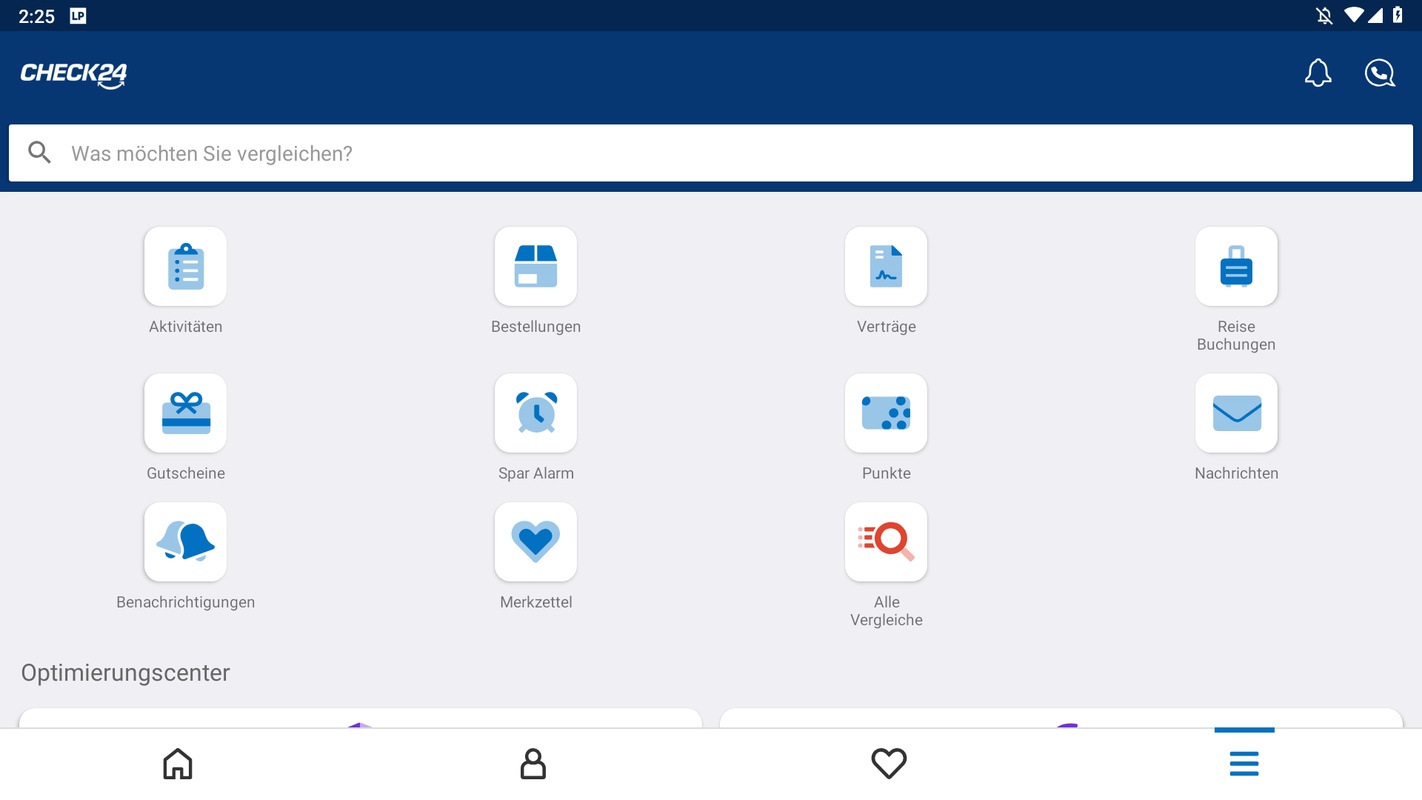Tap the 'Alle Vergleiche' label

click(x=886, y=611)
